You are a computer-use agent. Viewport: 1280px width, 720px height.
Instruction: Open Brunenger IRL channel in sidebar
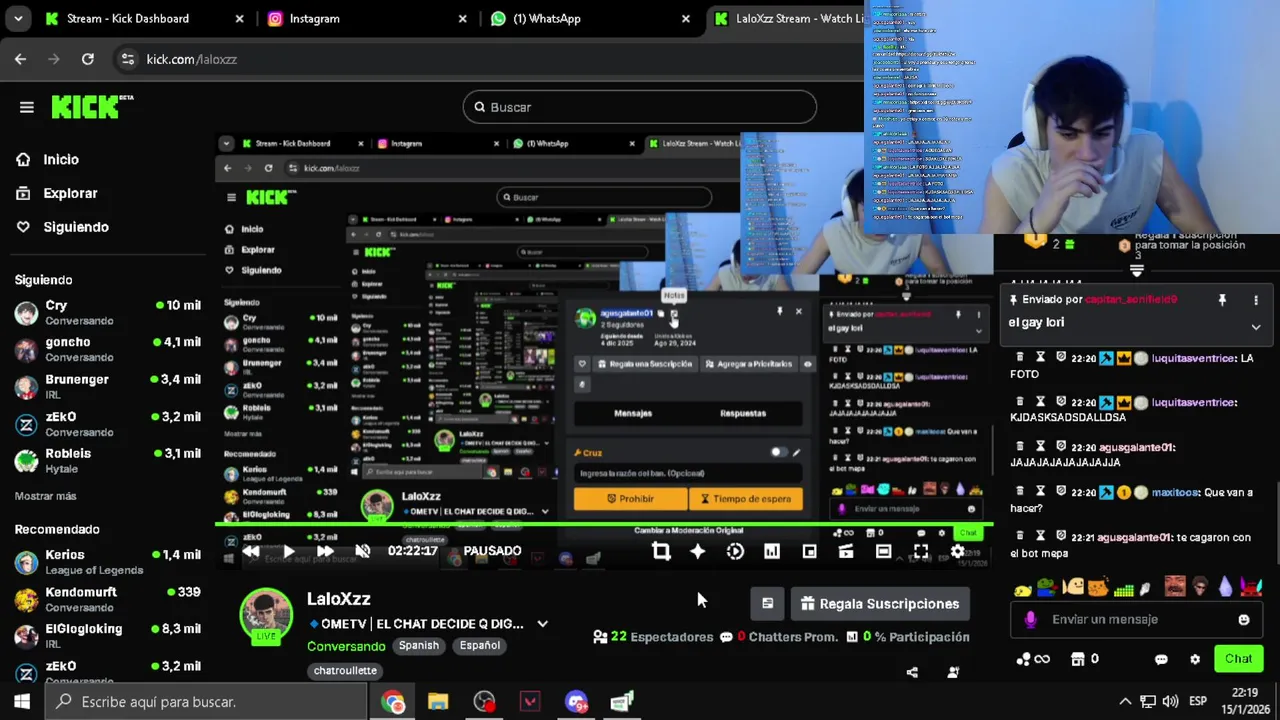pyautogui.click(x=108, y=386)
